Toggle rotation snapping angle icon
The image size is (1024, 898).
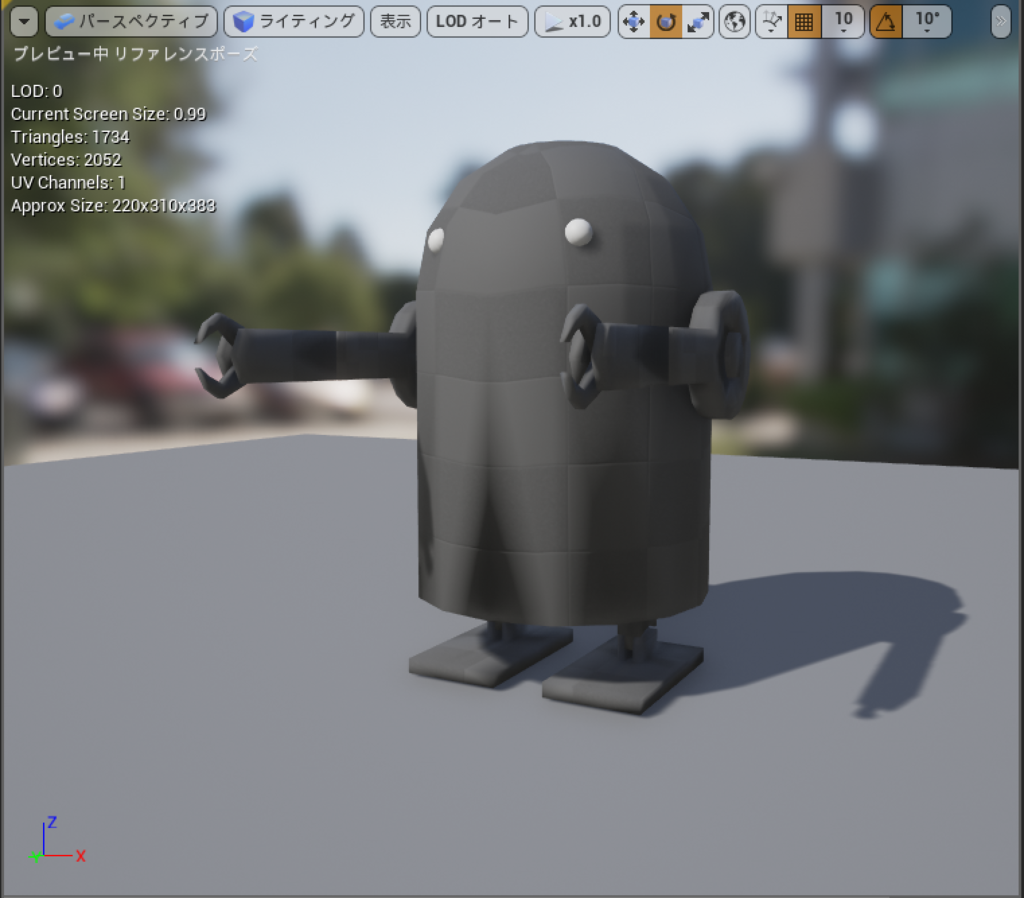tap(886, 22)
